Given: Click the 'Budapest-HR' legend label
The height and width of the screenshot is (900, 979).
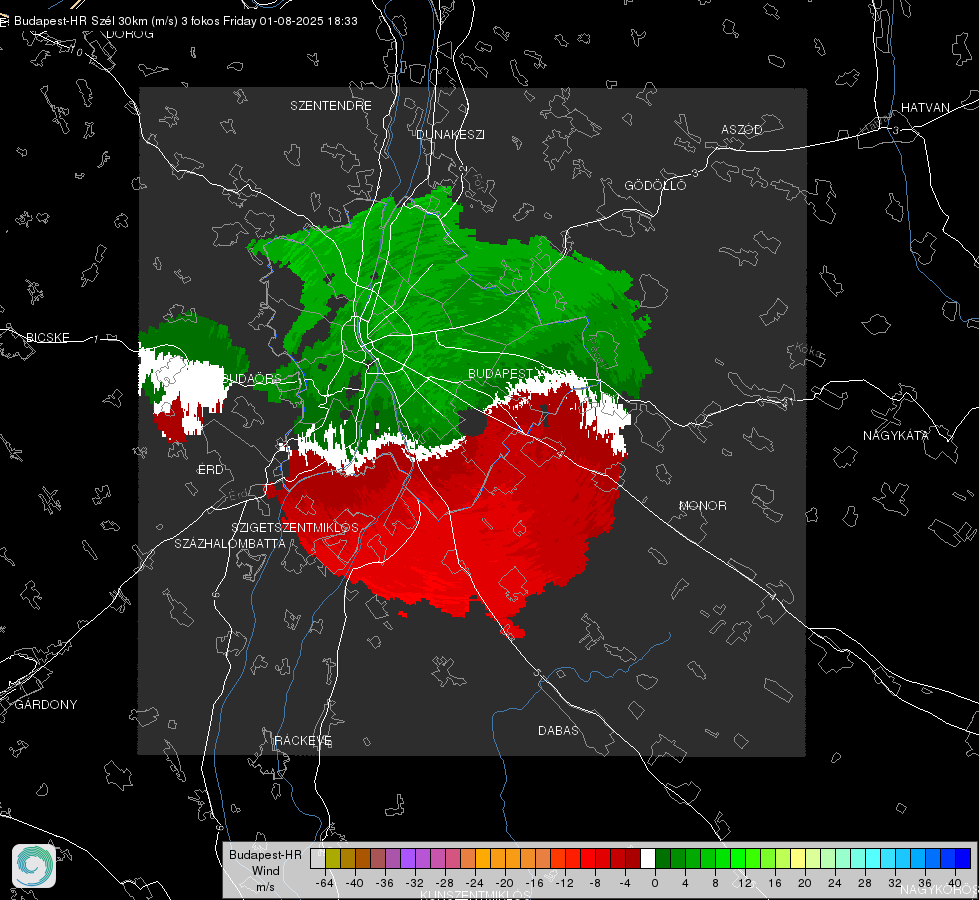Looking at the screenshot, I should (x=265, y=855).
